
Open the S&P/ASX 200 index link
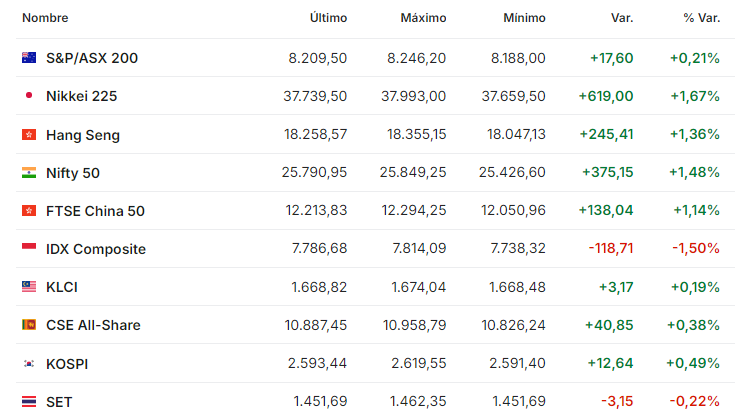pyautogui.click(x=92, y=58)
